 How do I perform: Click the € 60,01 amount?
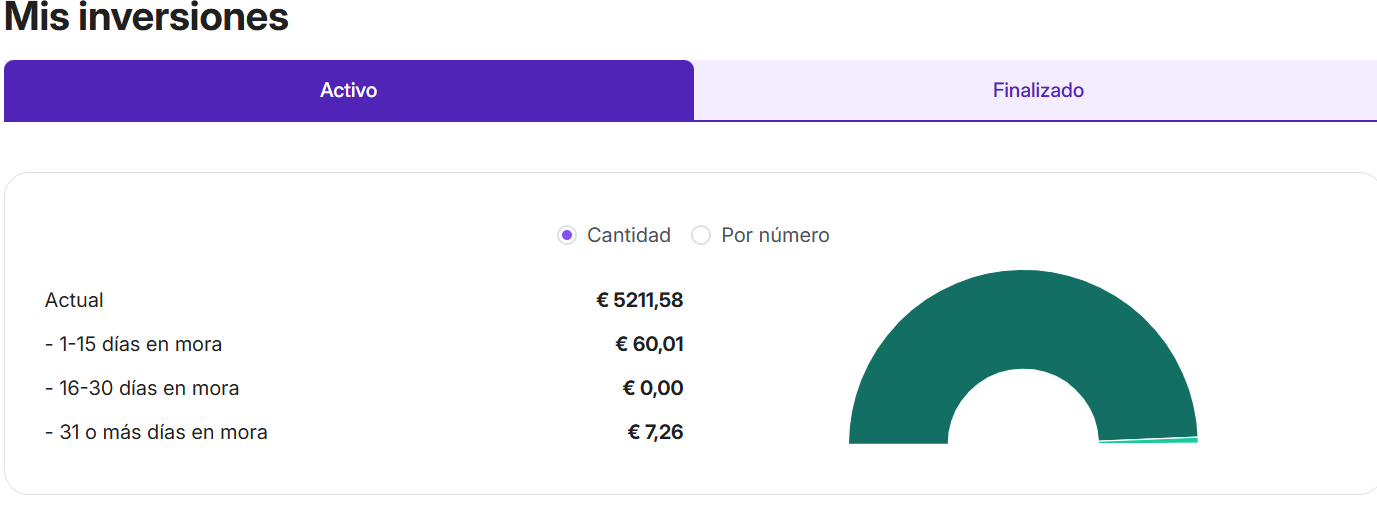pyautogui.click(x=649, y=345)
